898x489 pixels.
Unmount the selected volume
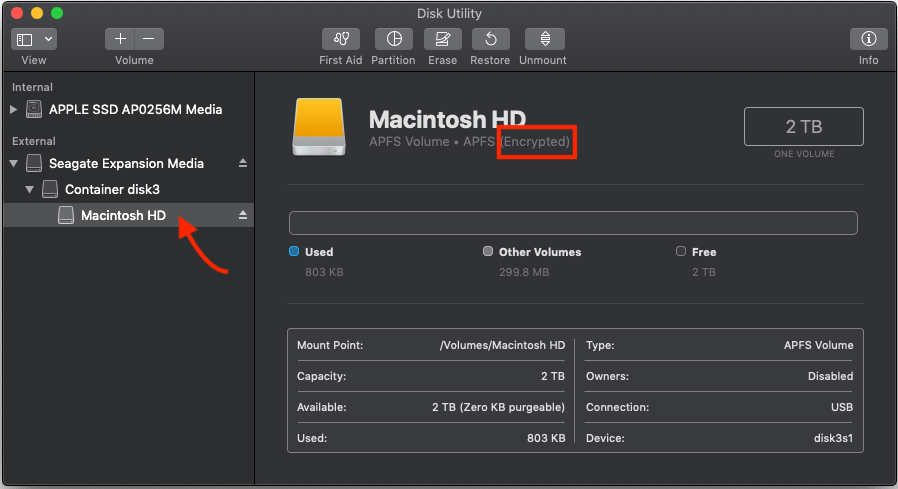click(545, 39)
